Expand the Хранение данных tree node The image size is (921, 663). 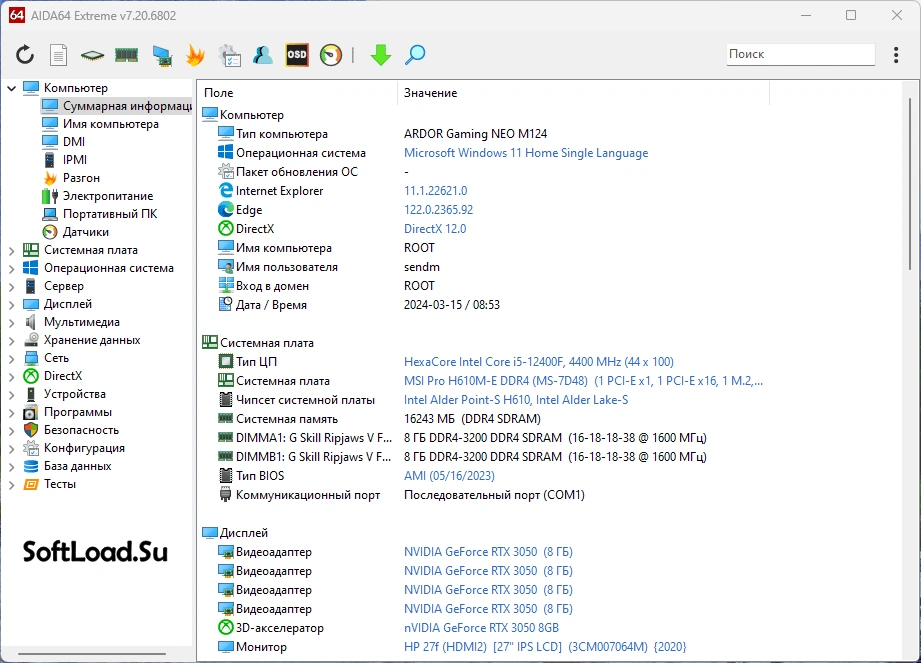pyautogui.click(x=11, y=341)
